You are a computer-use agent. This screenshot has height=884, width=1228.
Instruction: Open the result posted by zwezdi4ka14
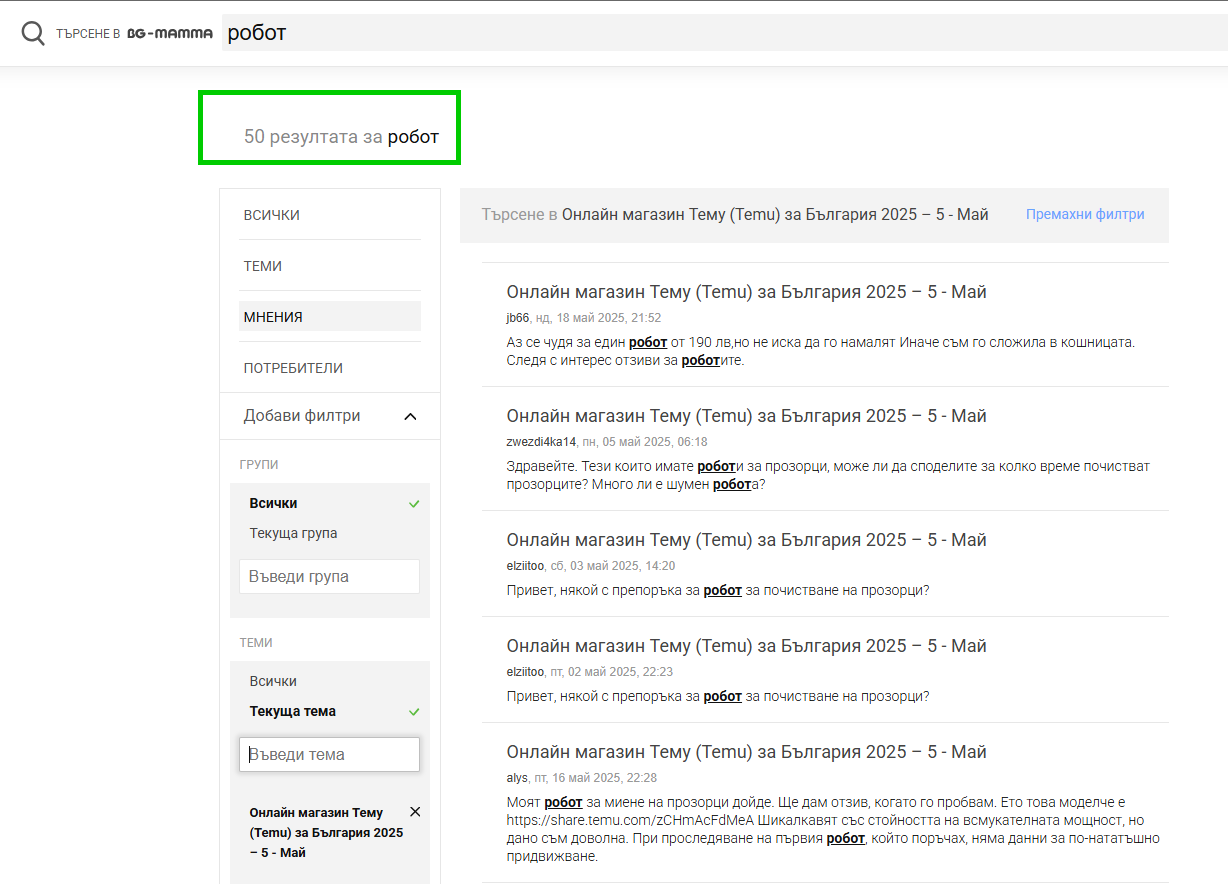(x=746, y=416)
